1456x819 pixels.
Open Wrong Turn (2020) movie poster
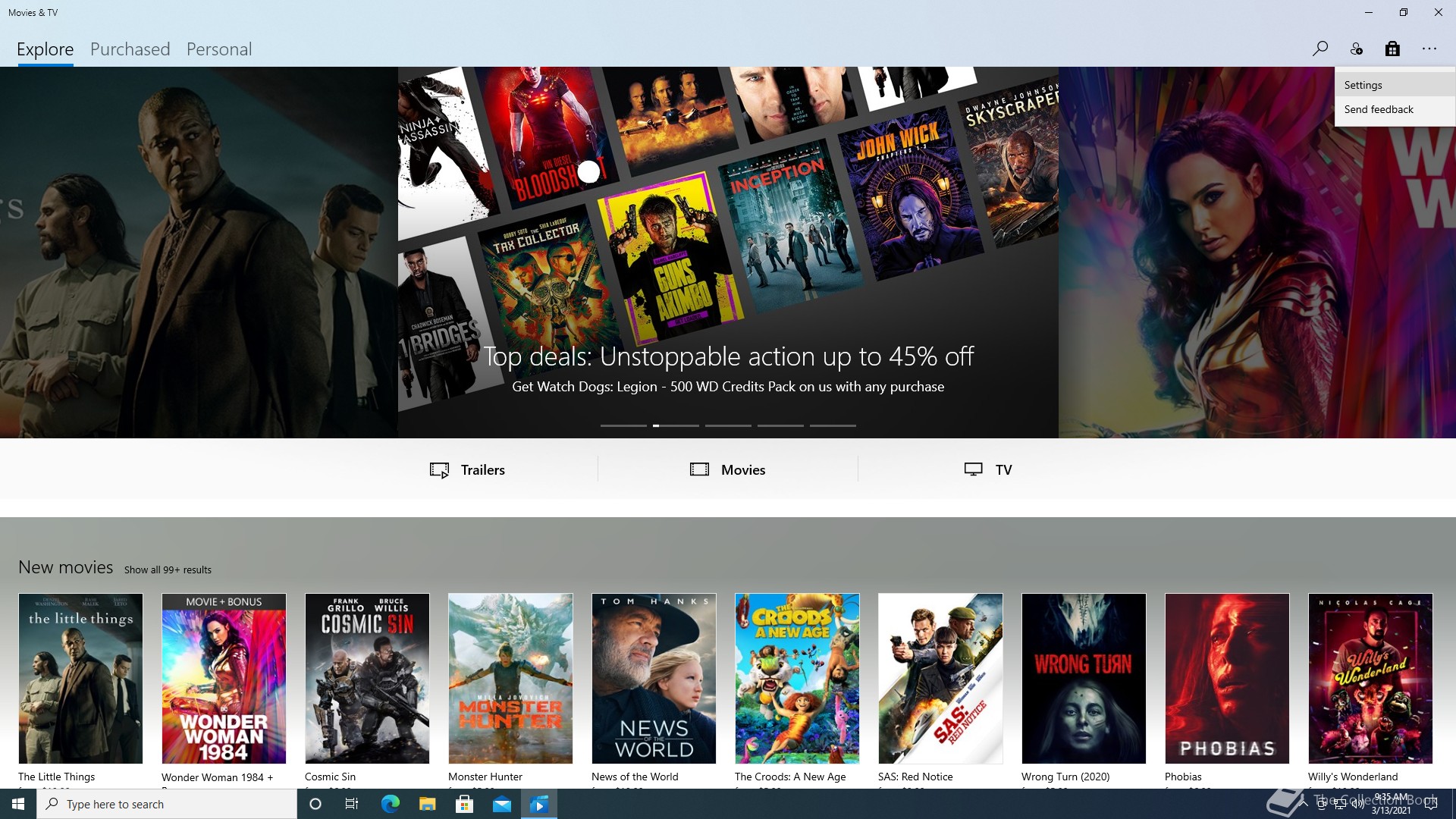pos(1084,679)
